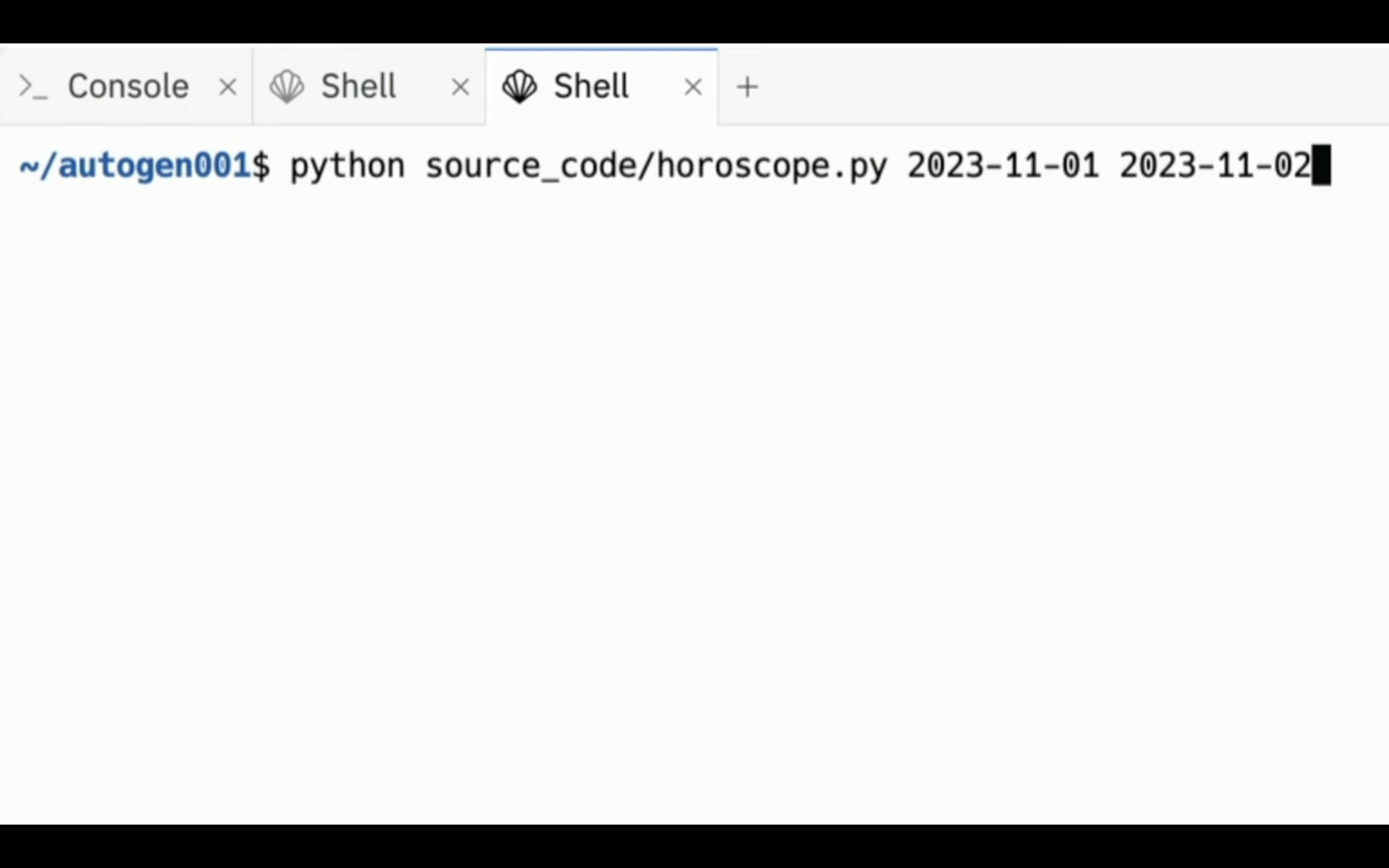Click the inactive Shell tab's shell icon
Viewport: 1389px width, 868px height.
tap(287, 87)
